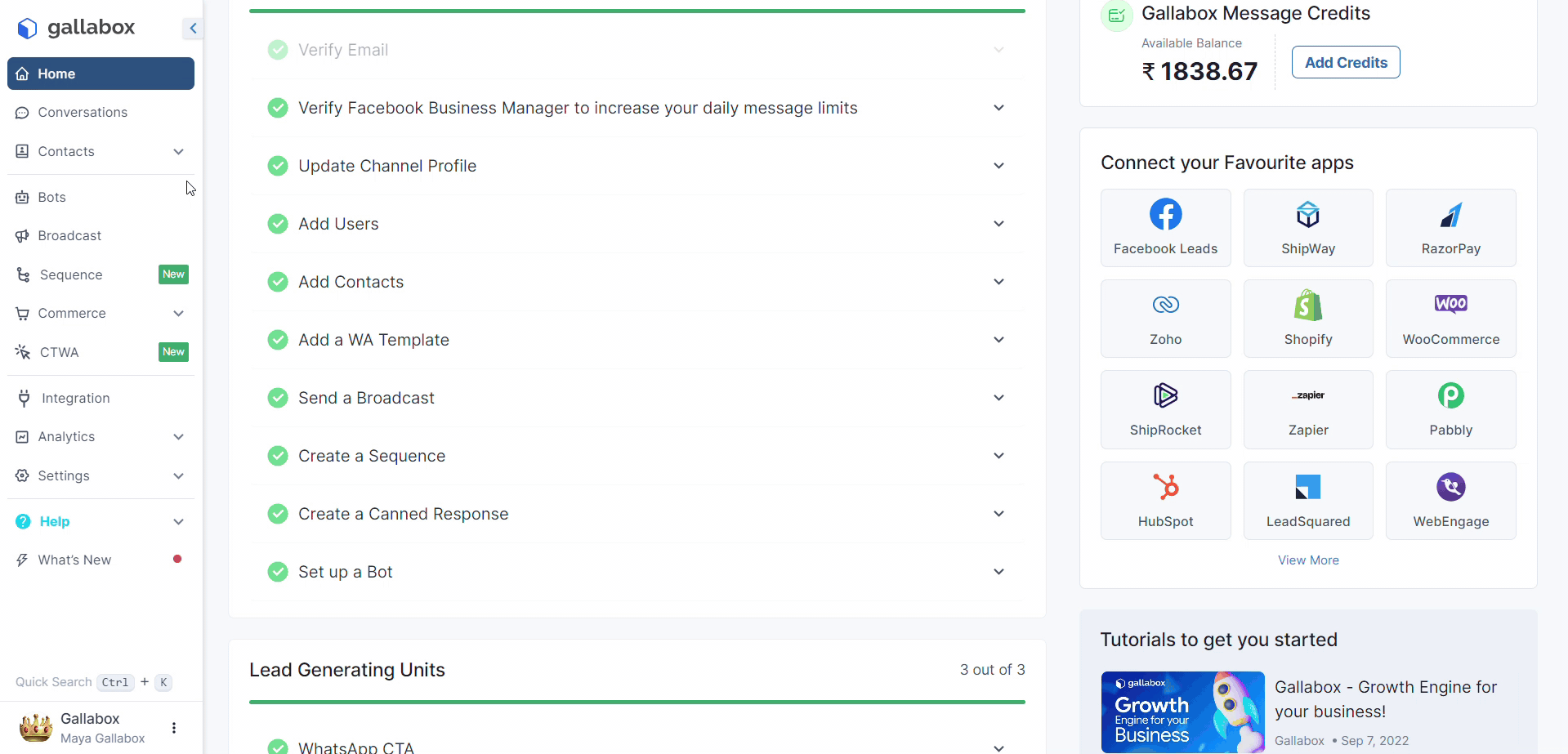Screen dimensions: 1568x754
Task: Open the Shopify app integration
Action: (x=1307, y=319)
